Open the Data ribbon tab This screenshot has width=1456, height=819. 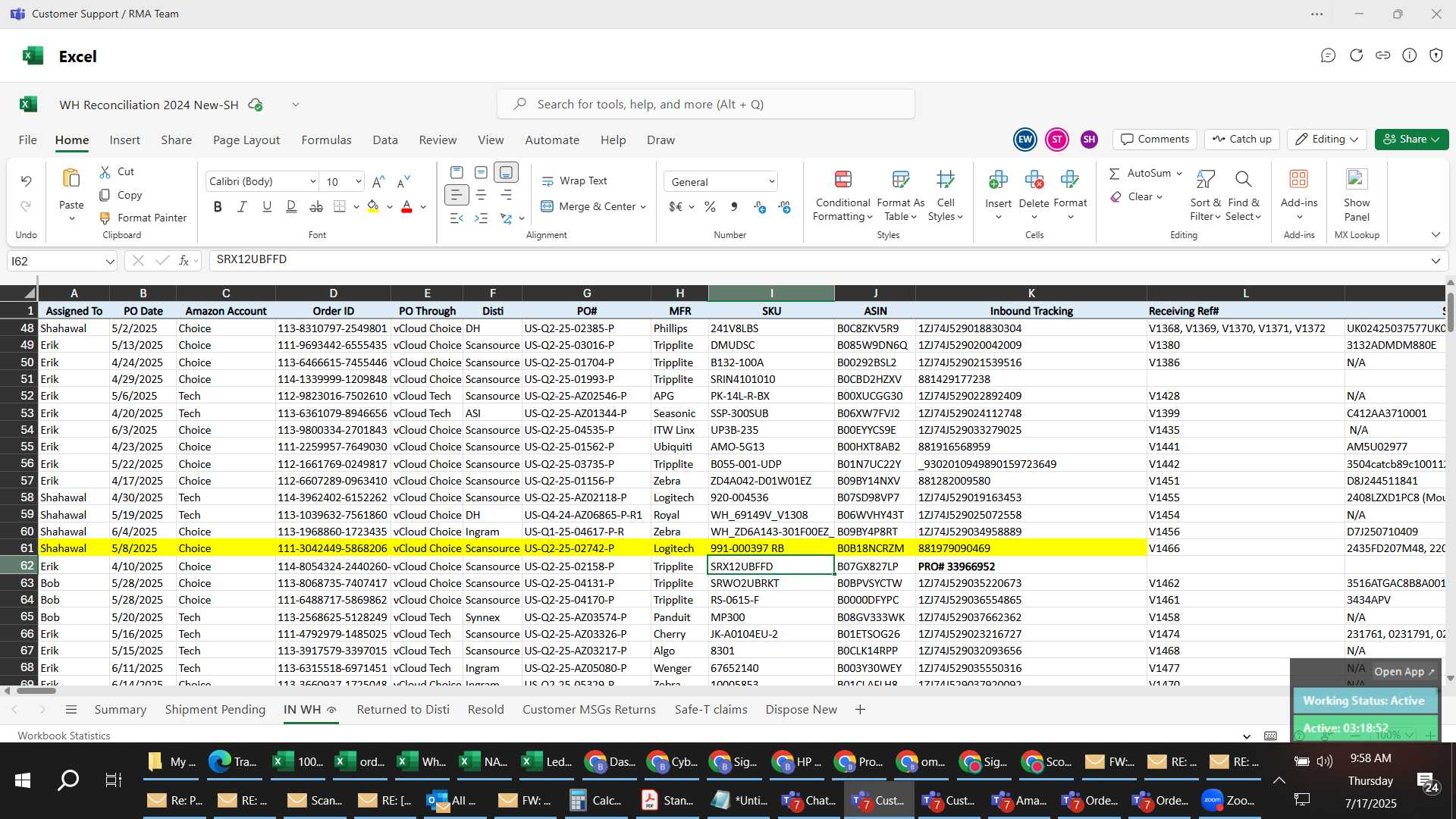pyautogui.click(x=384, y=140)
